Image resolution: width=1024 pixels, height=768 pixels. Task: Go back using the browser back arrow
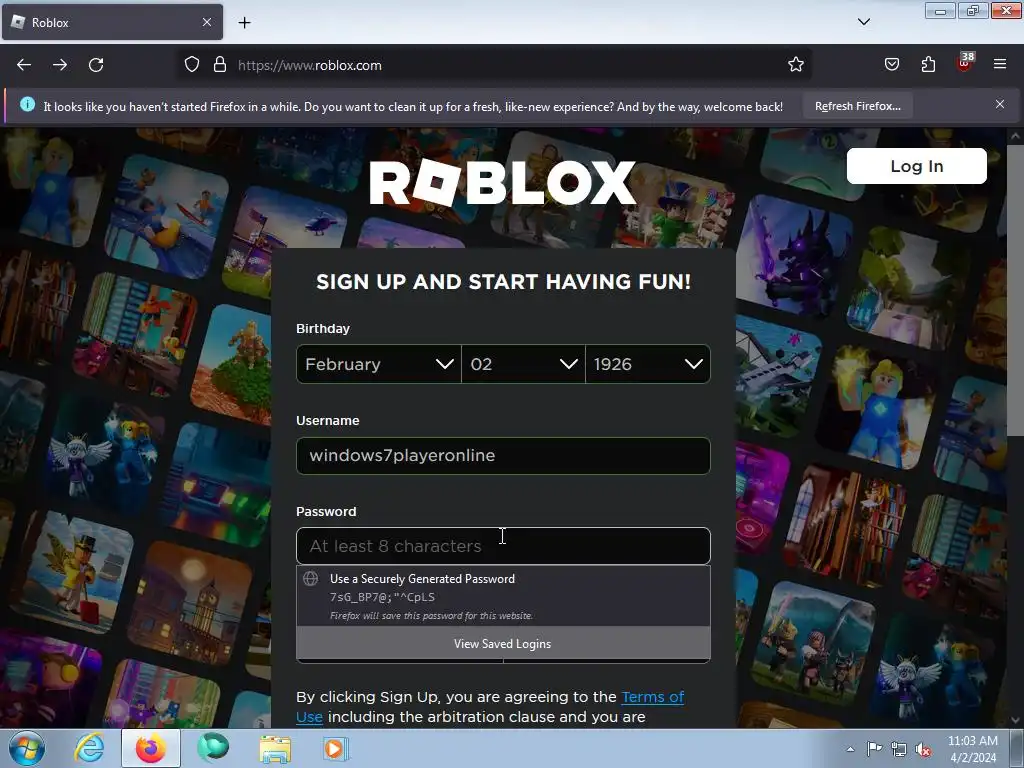point(24,65)
